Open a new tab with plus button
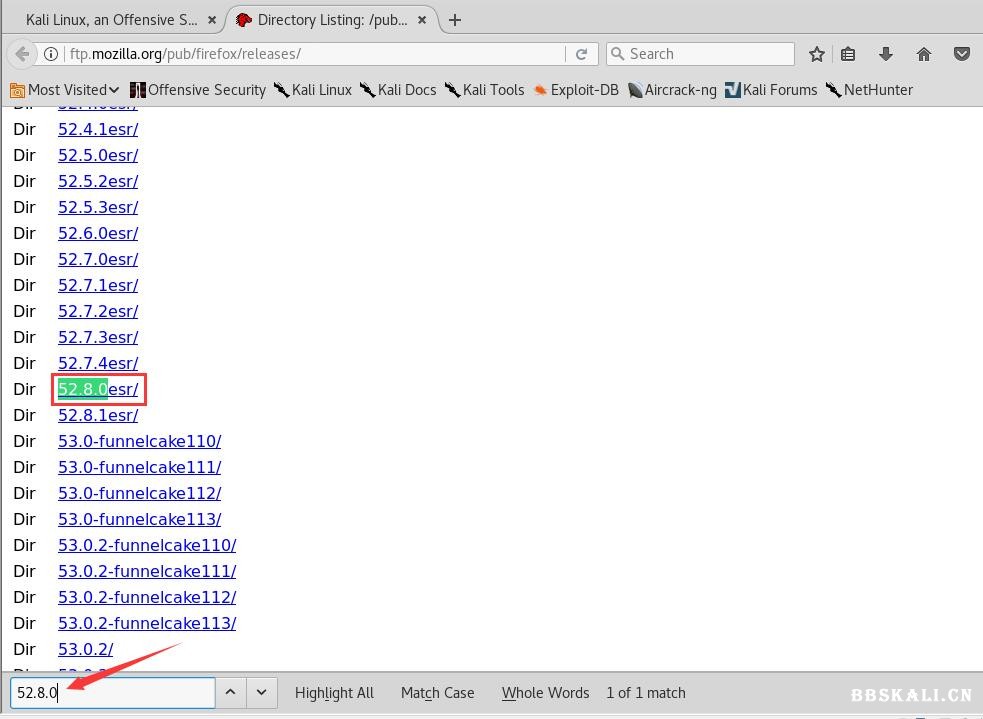 455,20
